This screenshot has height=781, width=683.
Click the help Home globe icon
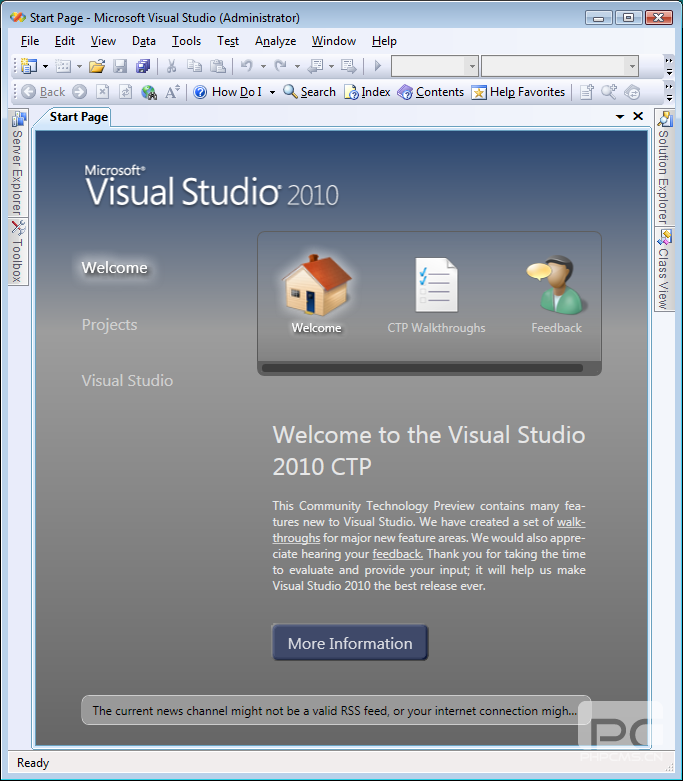tap(149, 92)
